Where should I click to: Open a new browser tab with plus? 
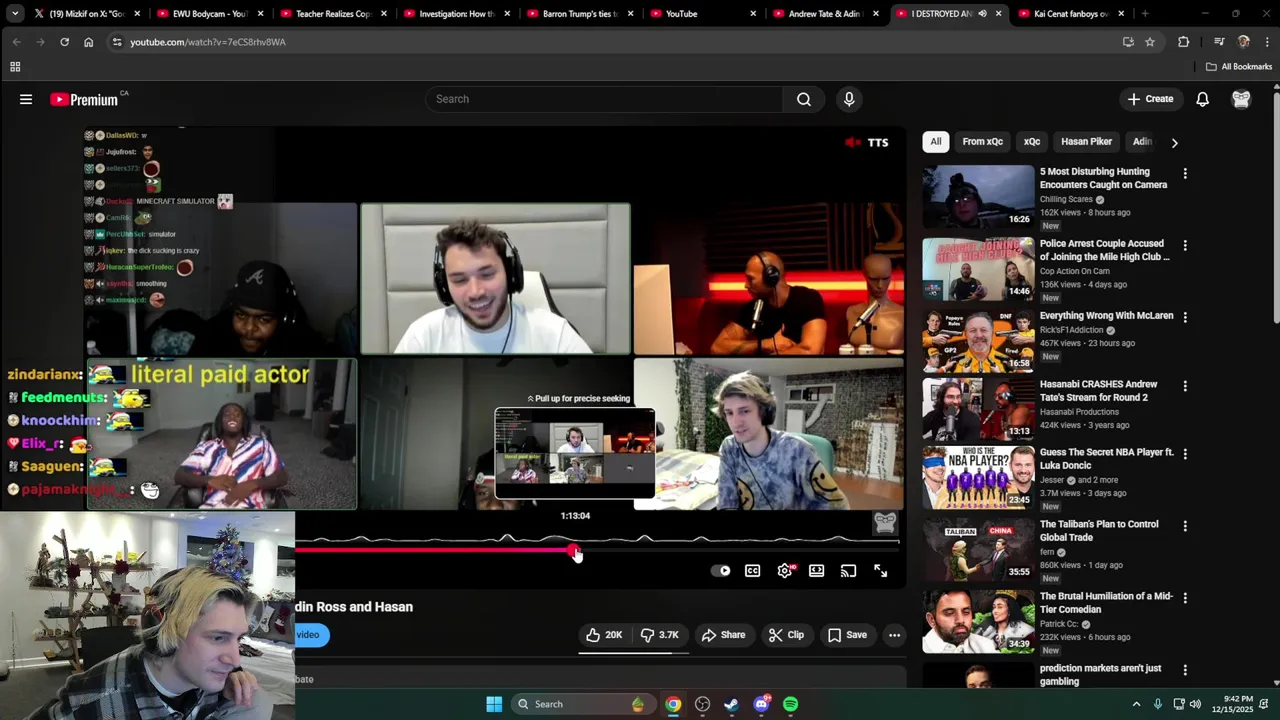(1145, 14)
